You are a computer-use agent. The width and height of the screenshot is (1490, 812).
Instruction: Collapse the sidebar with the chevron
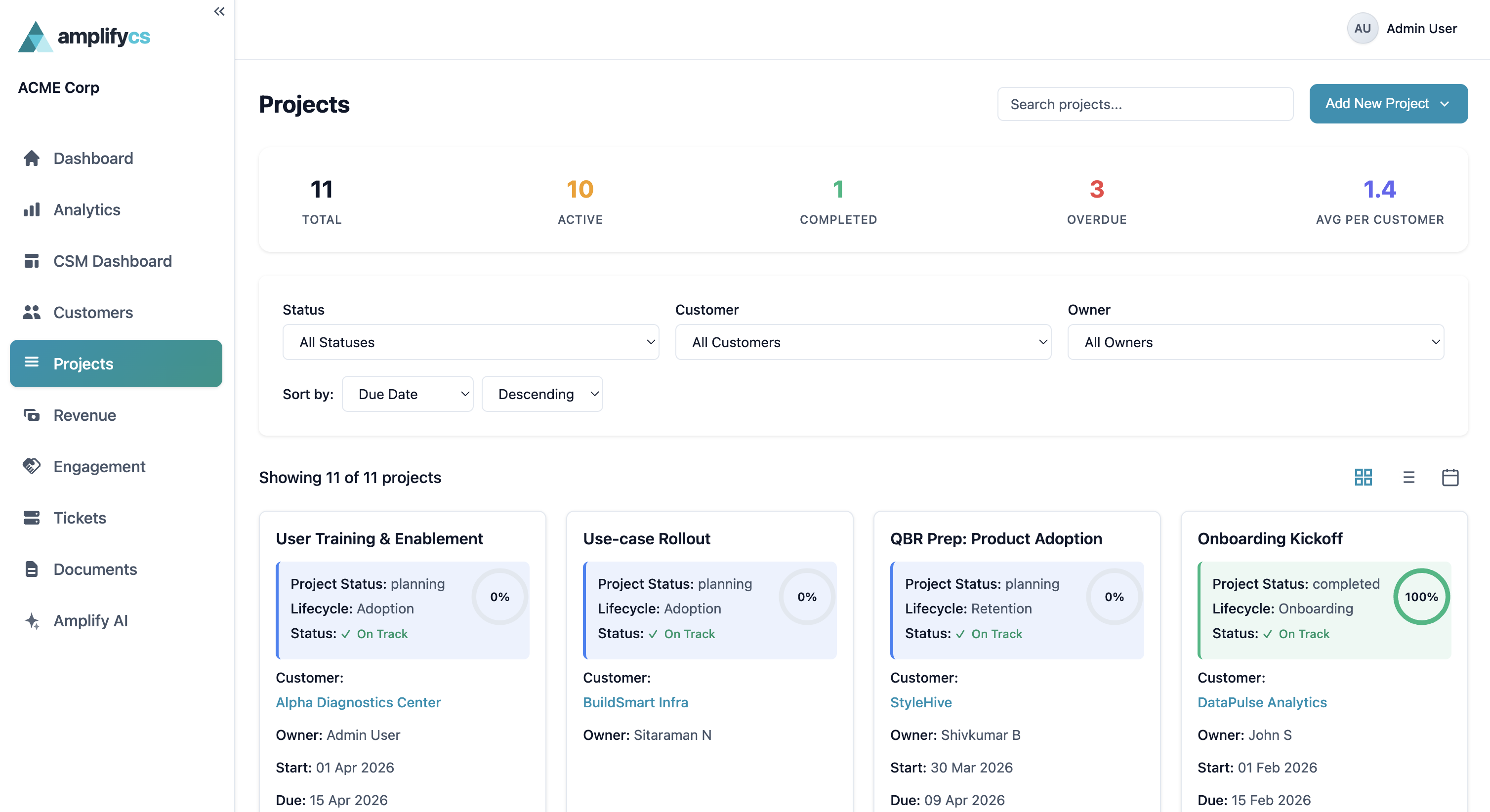[219, 10]
